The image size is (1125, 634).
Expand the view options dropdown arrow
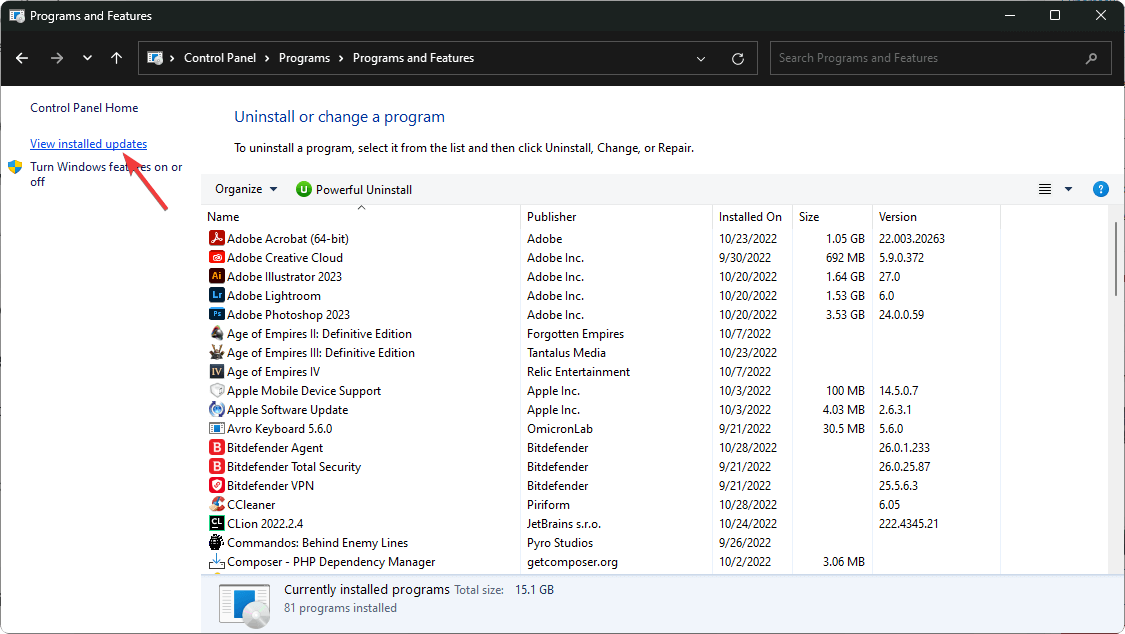pos(1068,189)
